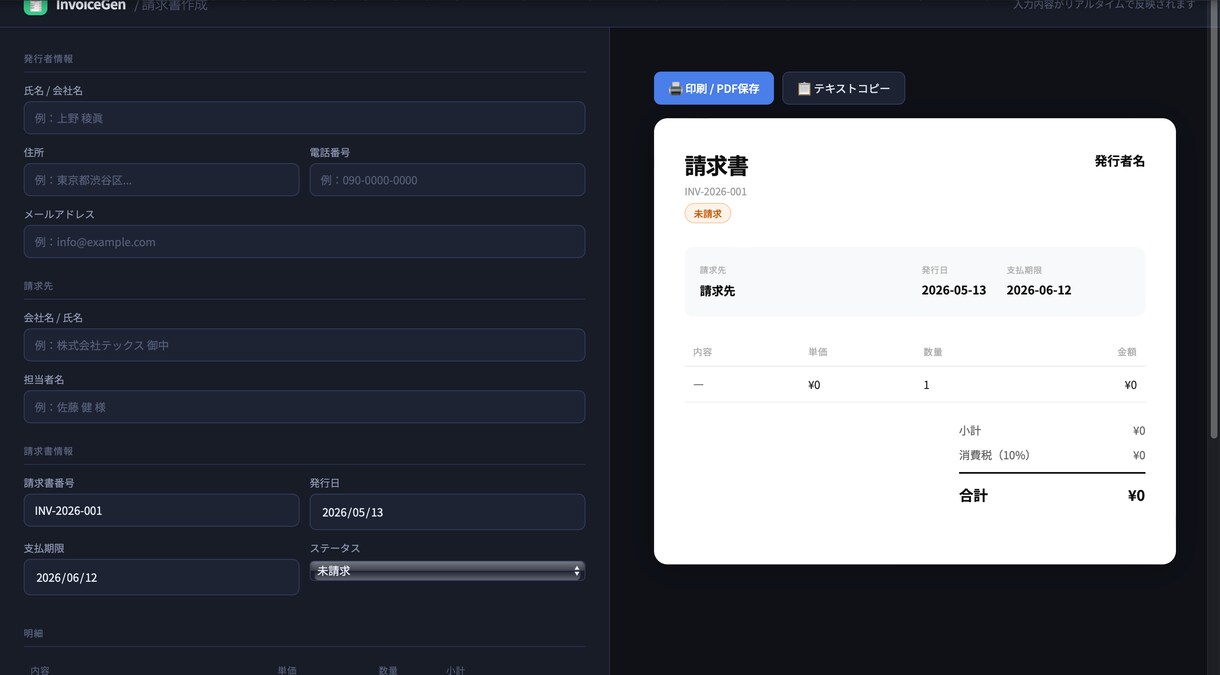Click the 請求書 heading in preview

pyautogui.click(x=716, y=166)
